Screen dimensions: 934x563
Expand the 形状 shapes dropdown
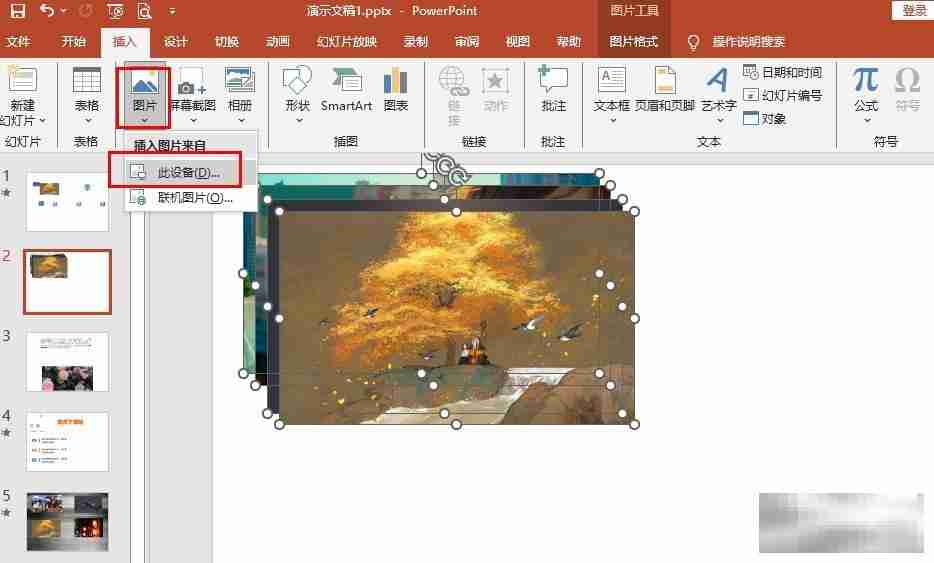[298, 121]
